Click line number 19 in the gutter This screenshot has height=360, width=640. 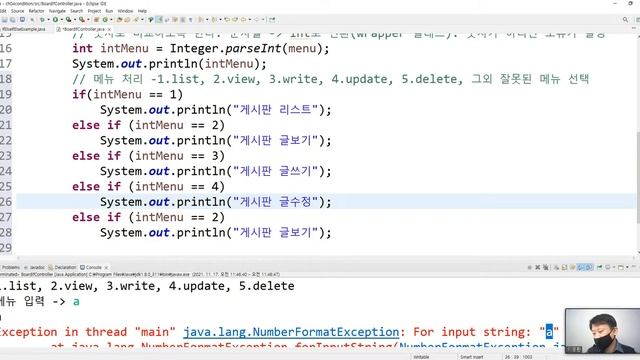coord(6,94)
